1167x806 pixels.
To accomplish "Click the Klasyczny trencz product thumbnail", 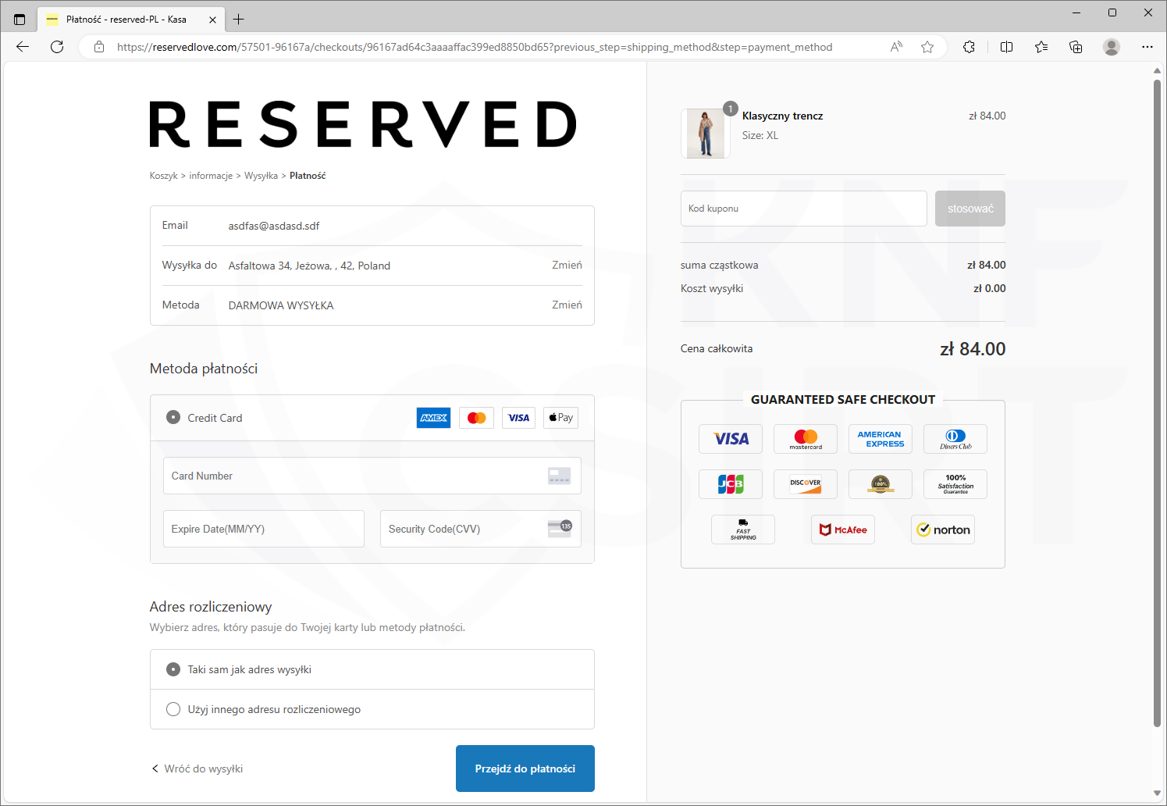I will (705, 134).
